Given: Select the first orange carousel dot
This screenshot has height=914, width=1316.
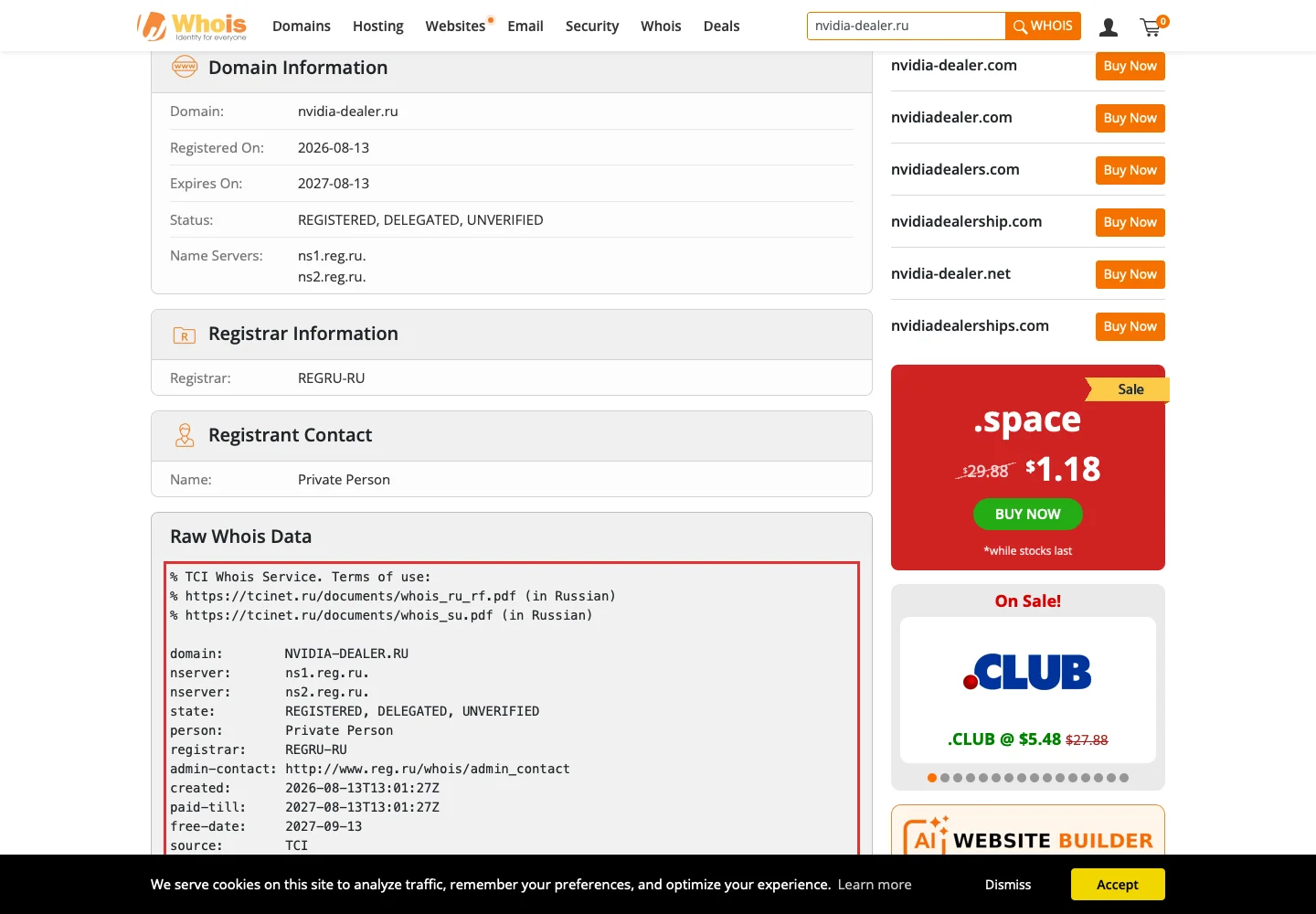Looking at the screenshot, I should tap(932, 778).
